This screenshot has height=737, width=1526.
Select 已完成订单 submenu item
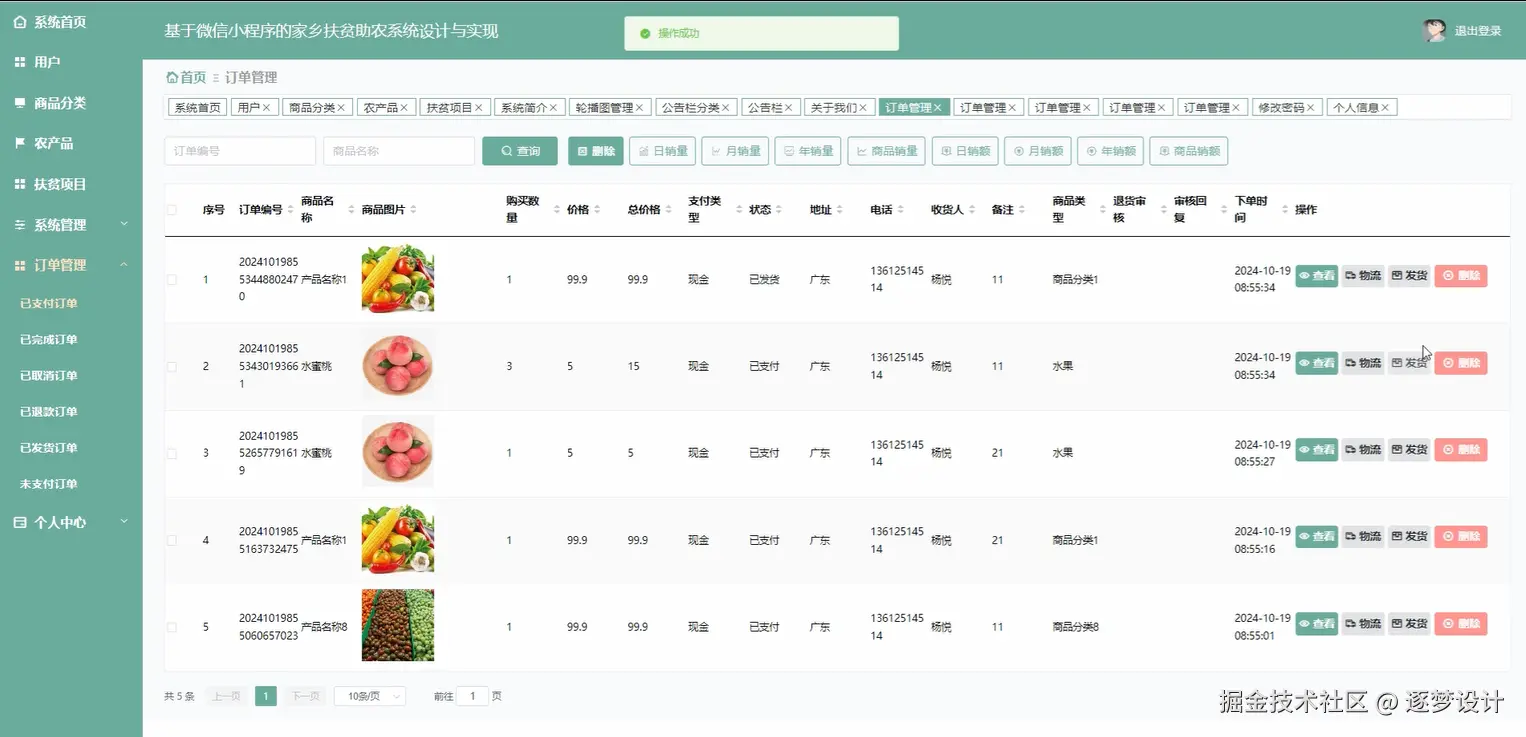pos(49,340)
